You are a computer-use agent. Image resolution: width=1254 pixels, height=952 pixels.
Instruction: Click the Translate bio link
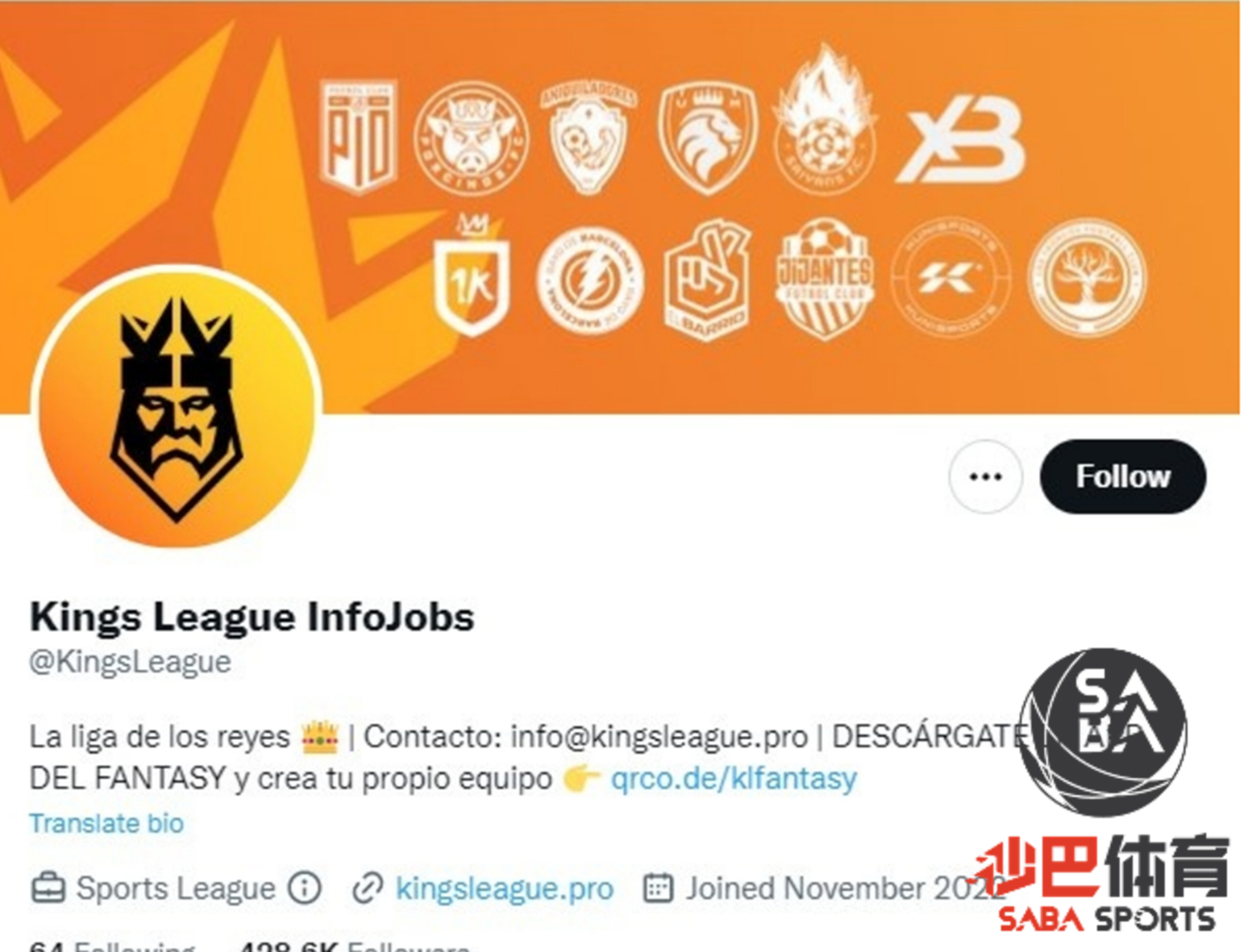coord(107,823)
